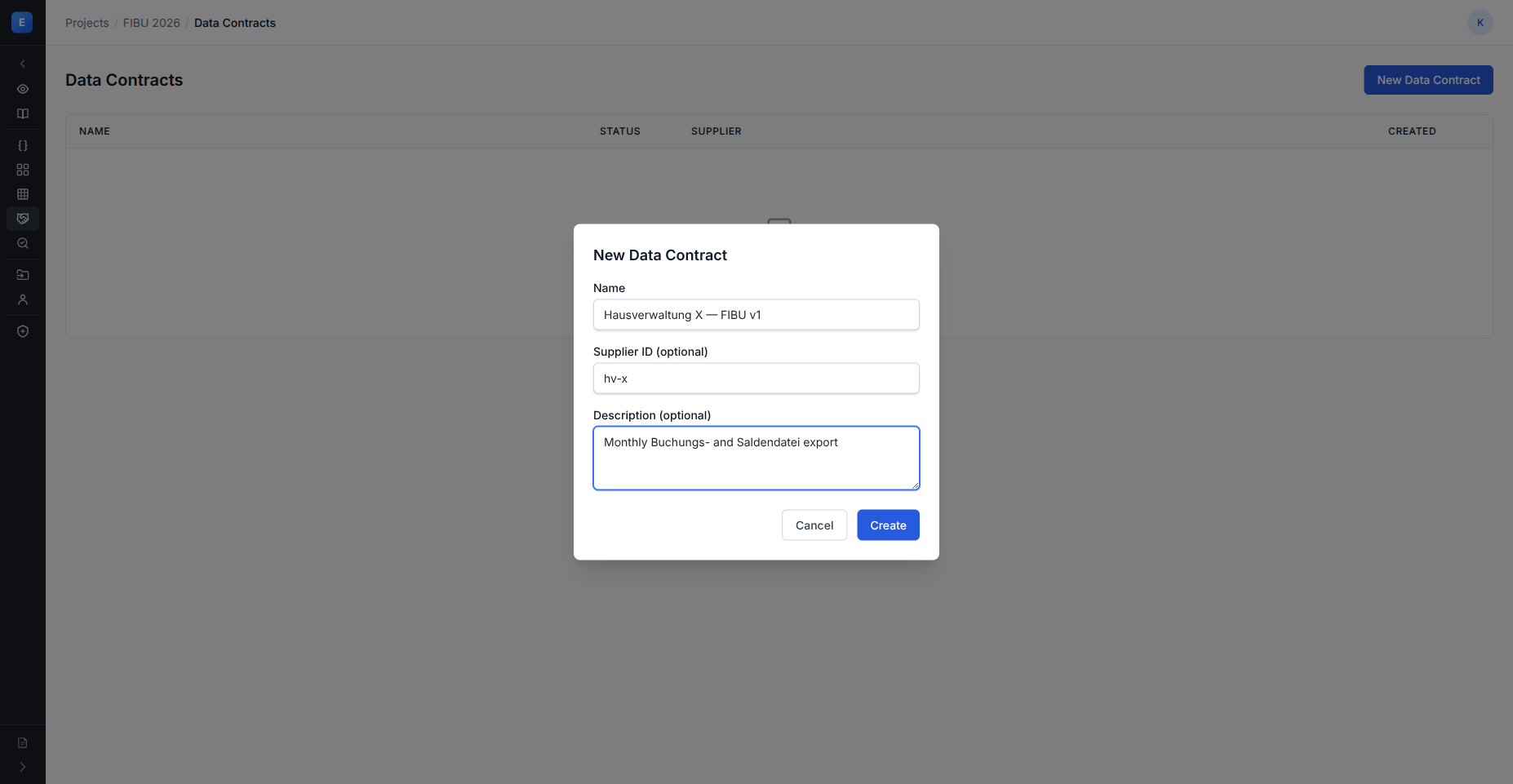Click the Data Contracts page heading
The height and width of the screenshot is (784, 1513).
click(124, 80)
